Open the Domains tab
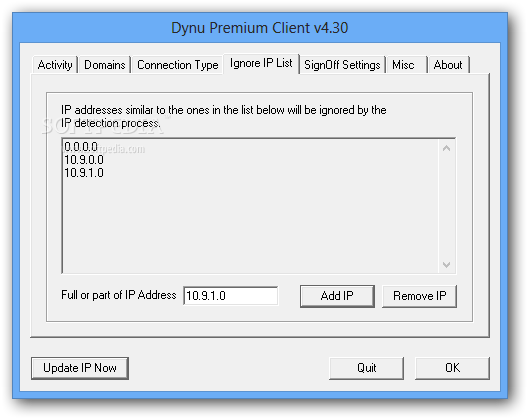Viewport: 528px width, 419px height. click(x=105, y=65)
